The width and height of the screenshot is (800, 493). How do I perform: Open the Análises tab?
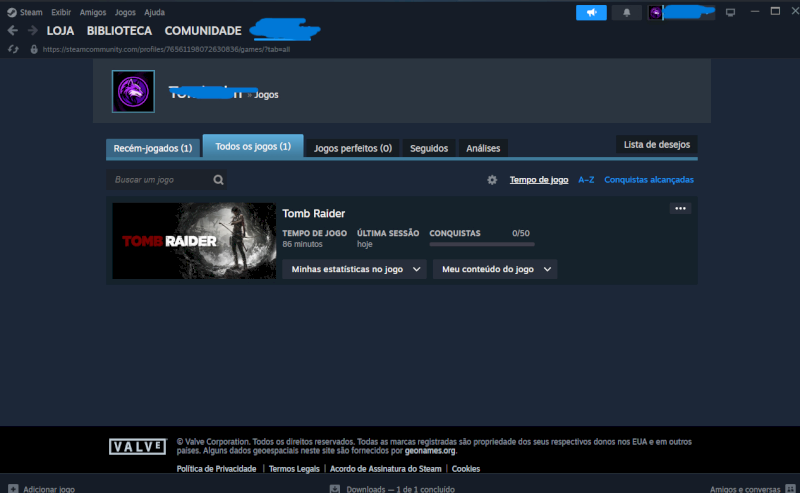point(483,148)
